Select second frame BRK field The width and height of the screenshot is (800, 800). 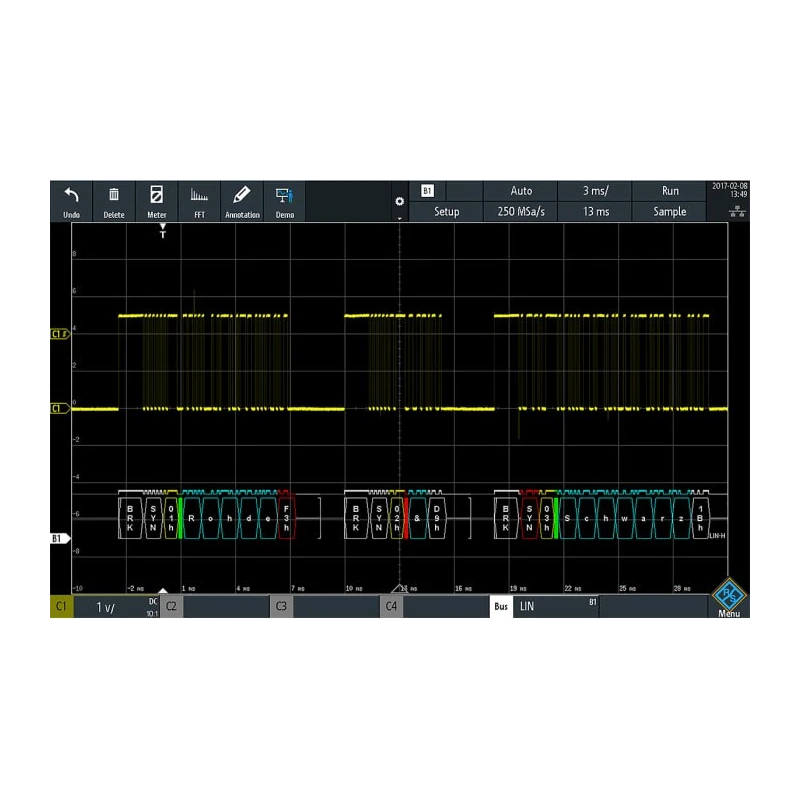point(356,518)
